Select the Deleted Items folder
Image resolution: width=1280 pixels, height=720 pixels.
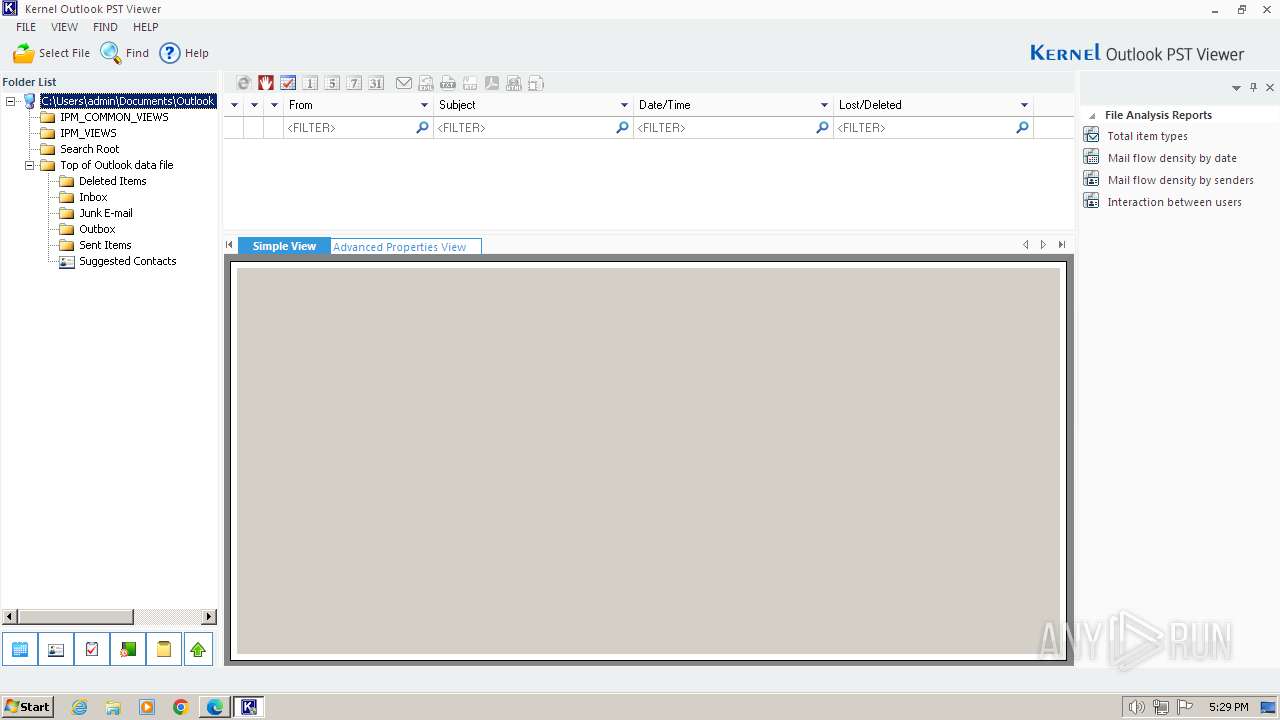click(x=112, y=181)
